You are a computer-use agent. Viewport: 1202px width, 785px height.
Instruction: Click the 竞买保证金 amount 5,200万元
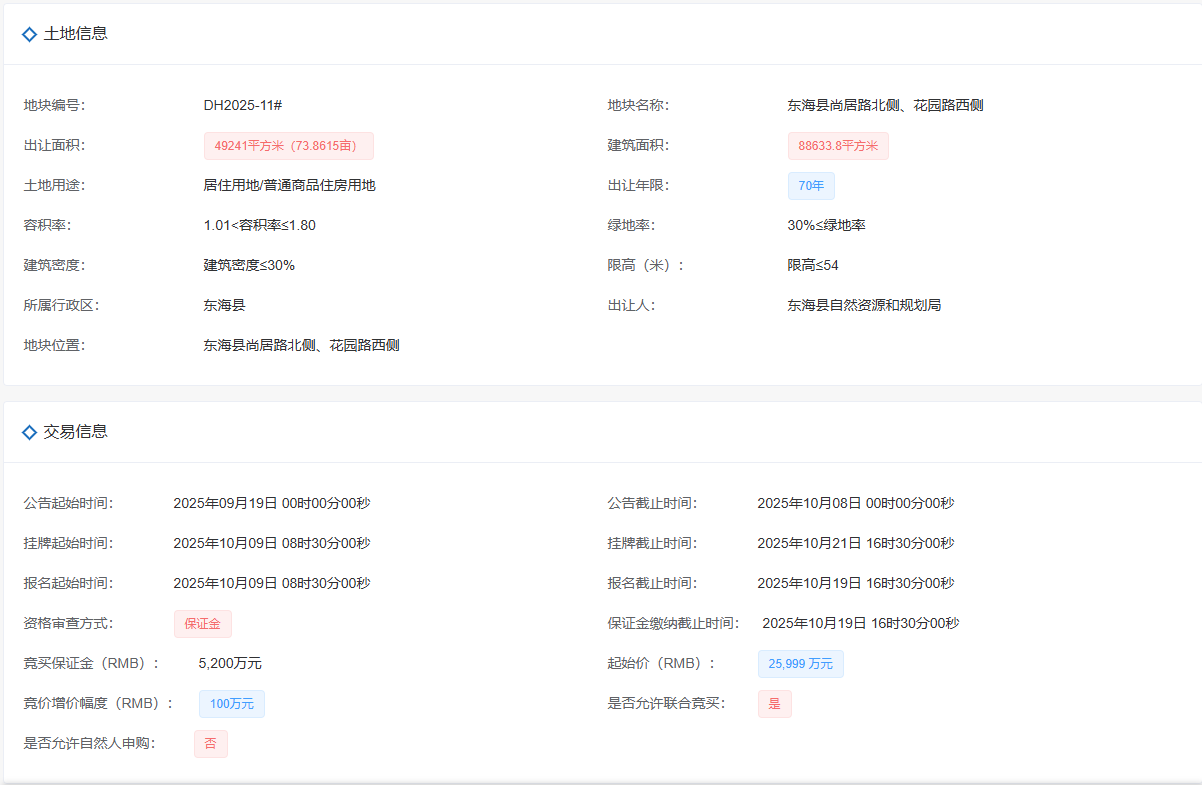tap(230, 662)
